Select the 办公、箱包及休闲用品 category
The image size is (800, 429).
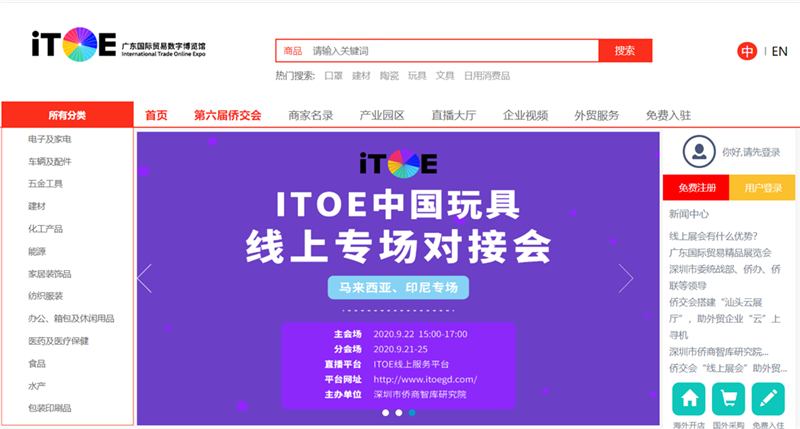pos(71,318)
